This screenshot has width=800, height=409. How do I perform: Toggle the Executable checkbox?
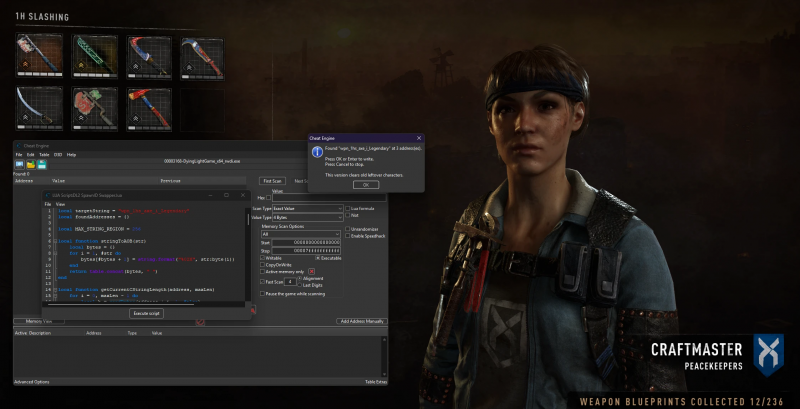click(x=318, y=258)
